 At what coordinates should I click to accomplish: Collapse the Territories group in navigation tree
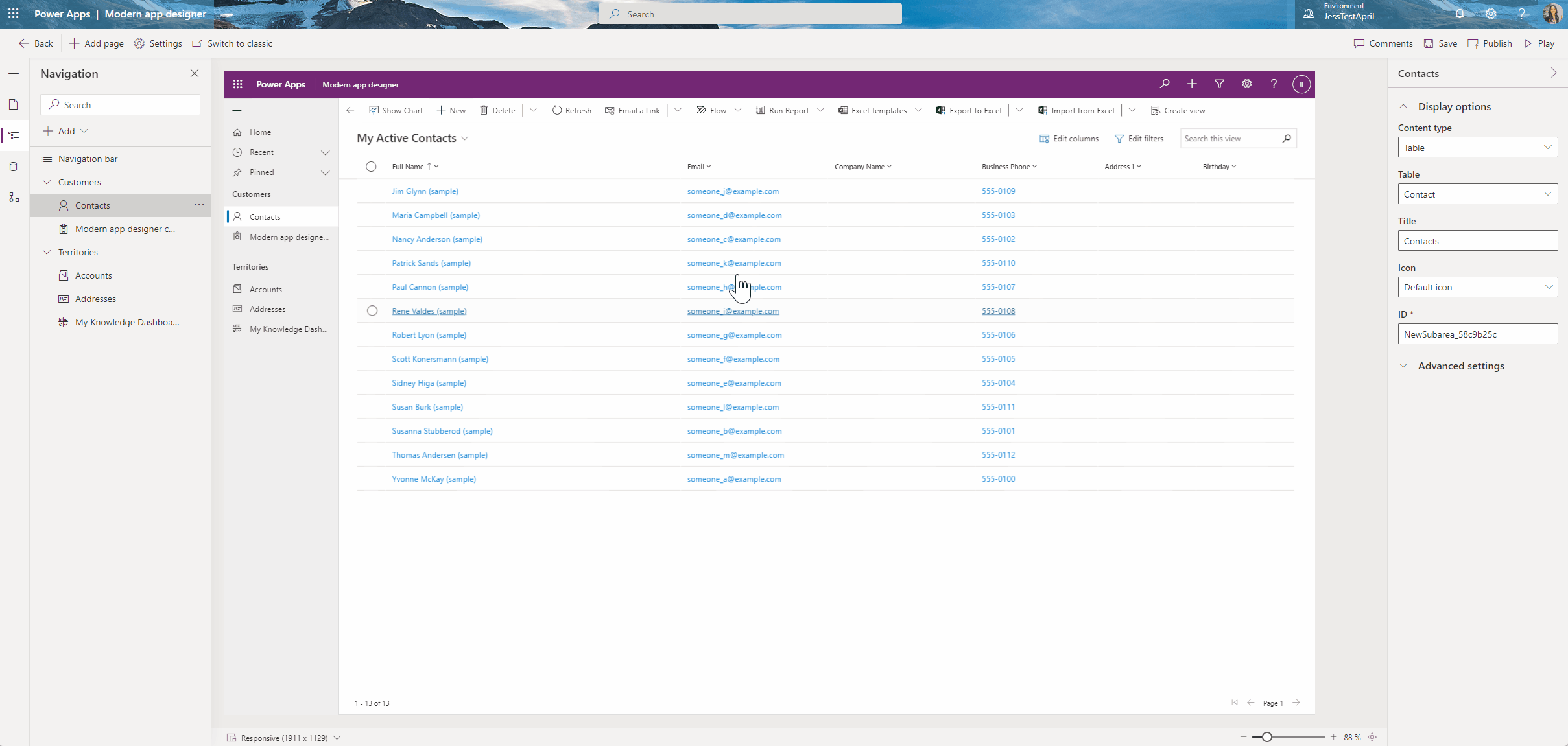click(47, 252)
